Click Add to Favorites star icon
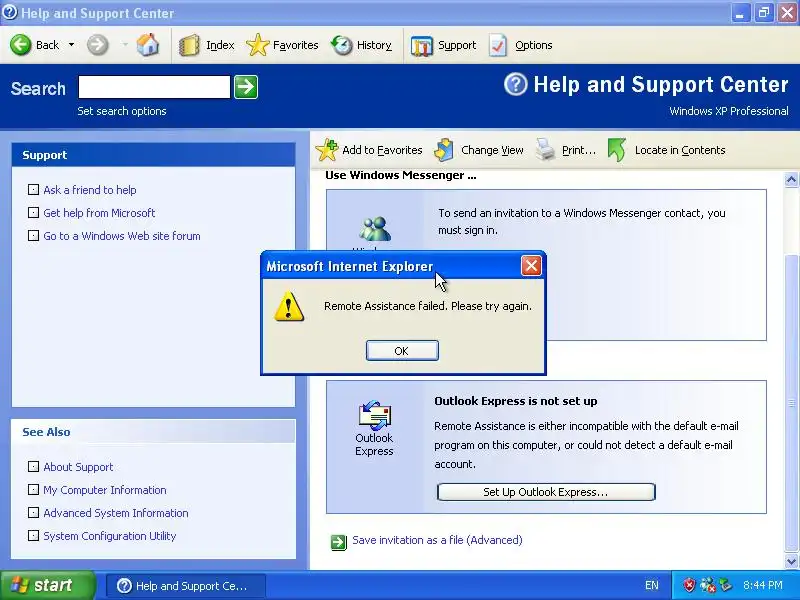Image resolution: width=800 pixels, height=600 pixels. (327, 149)
